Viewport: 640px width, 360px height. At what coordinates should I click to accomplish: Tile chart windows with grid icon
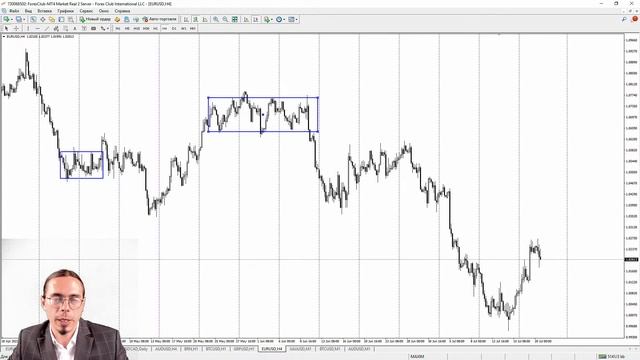pyautogui.click(x=235, y=19)
